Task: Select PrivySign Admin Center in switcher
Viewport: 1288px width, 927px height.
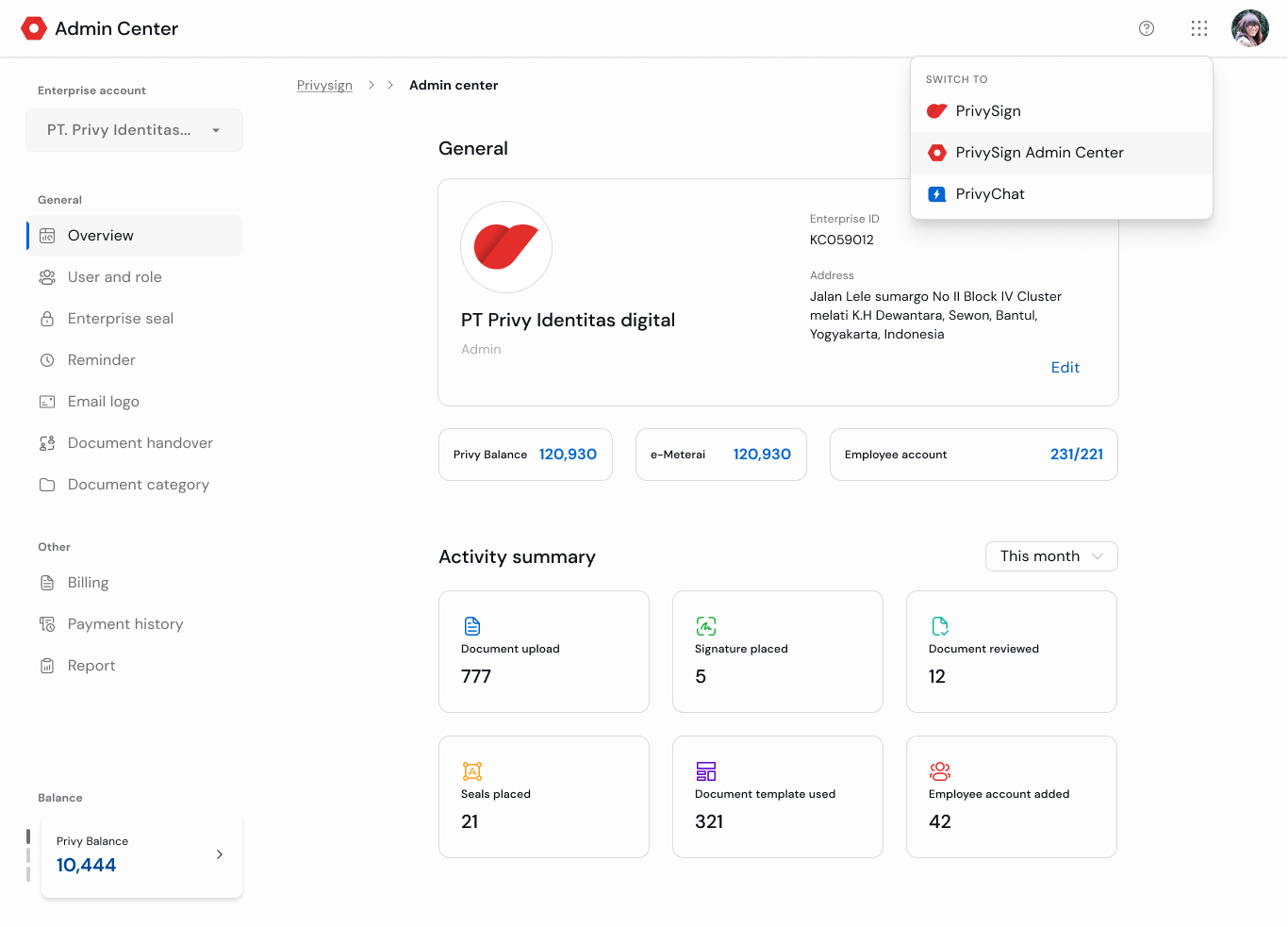Action: click(x=1062, y=153)
